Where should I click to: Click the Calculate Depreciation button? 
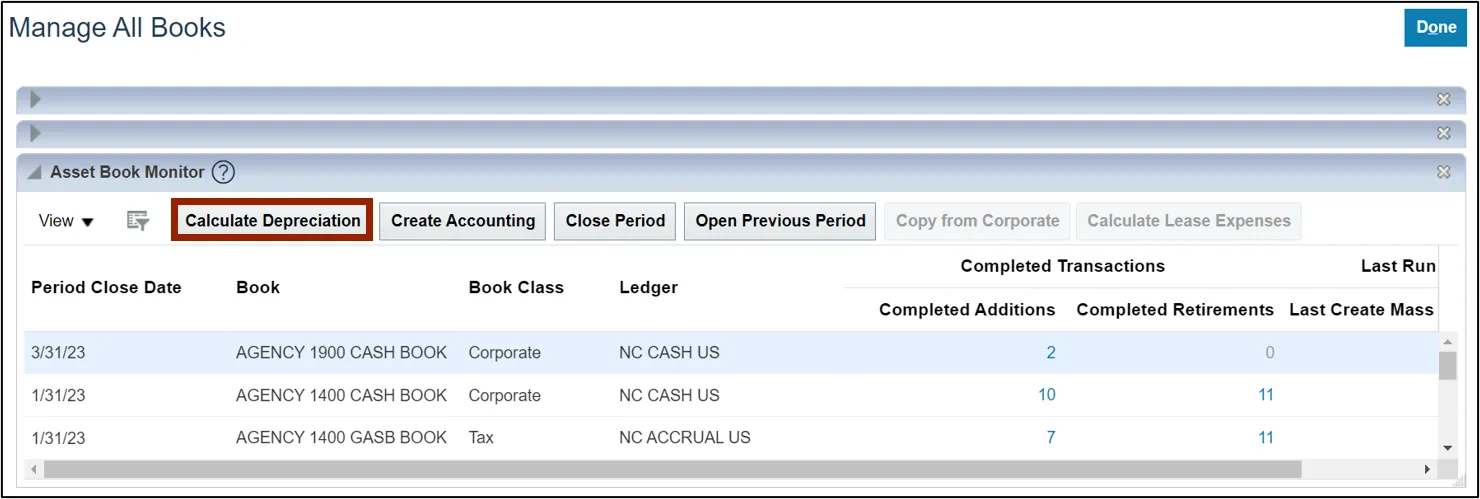click(273, 221)
